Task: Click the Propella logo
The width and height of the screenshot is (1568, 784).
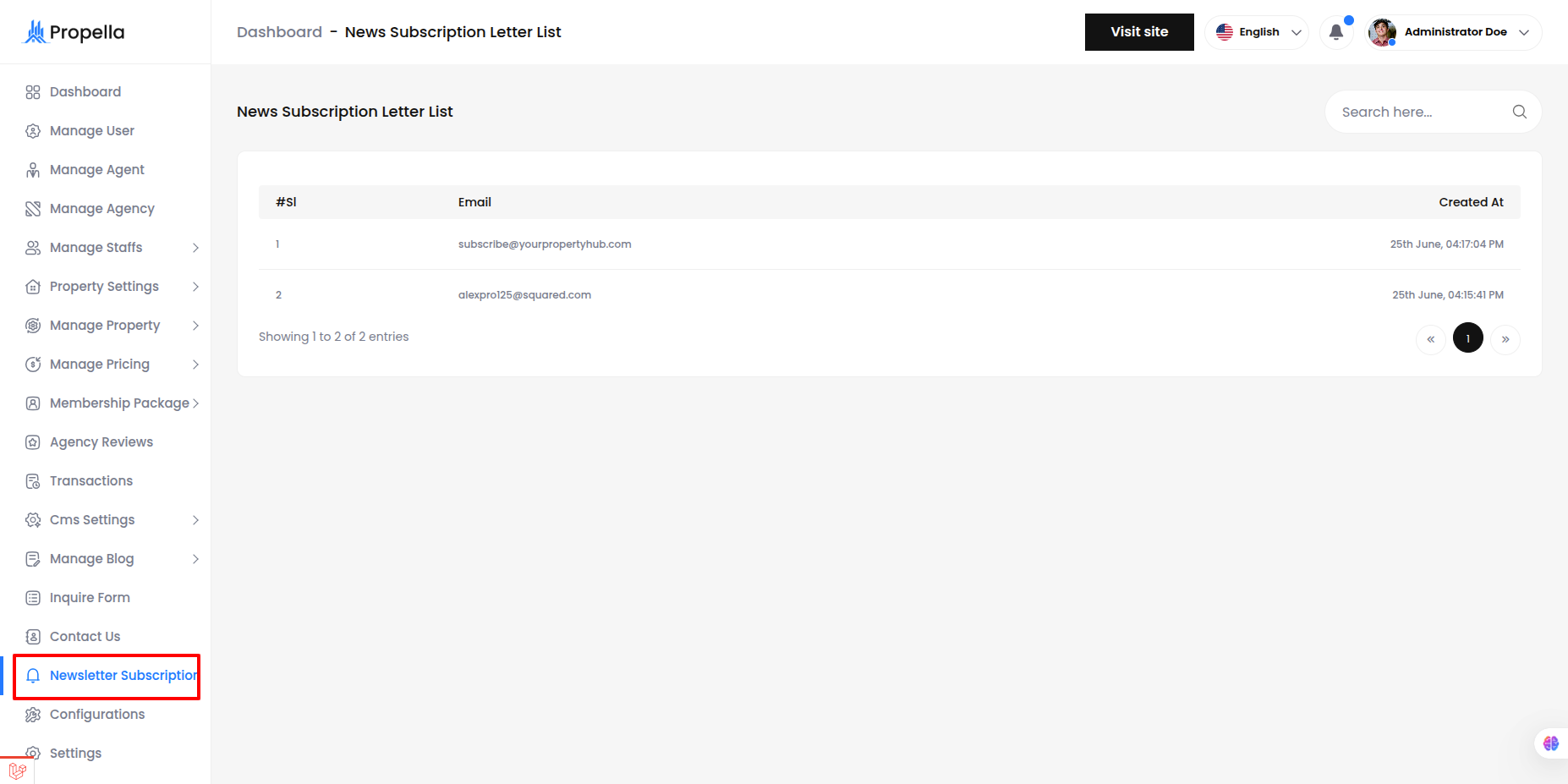Action: [x=73, y=32]
